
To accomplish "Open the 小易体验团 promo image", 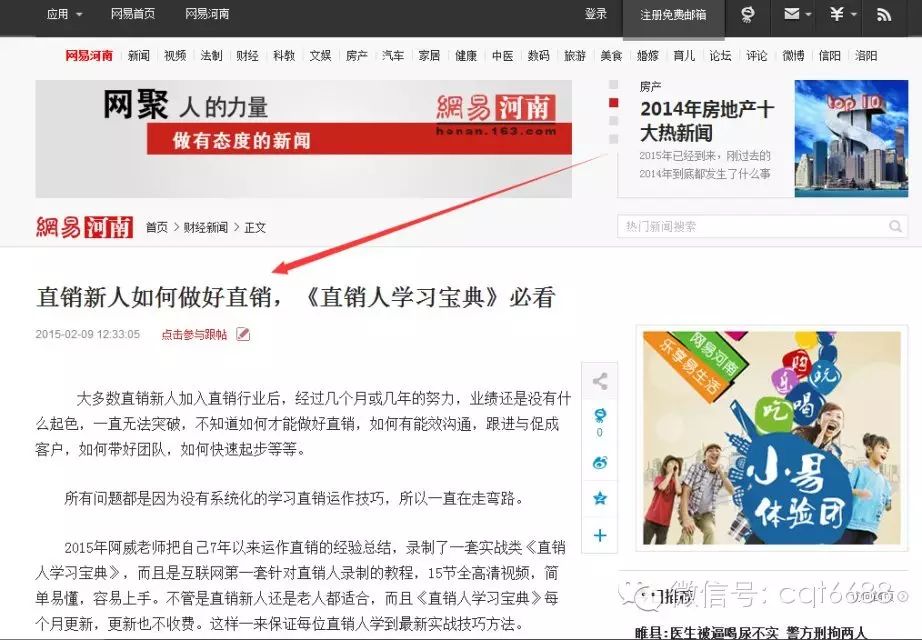I will tap(771, 438).
